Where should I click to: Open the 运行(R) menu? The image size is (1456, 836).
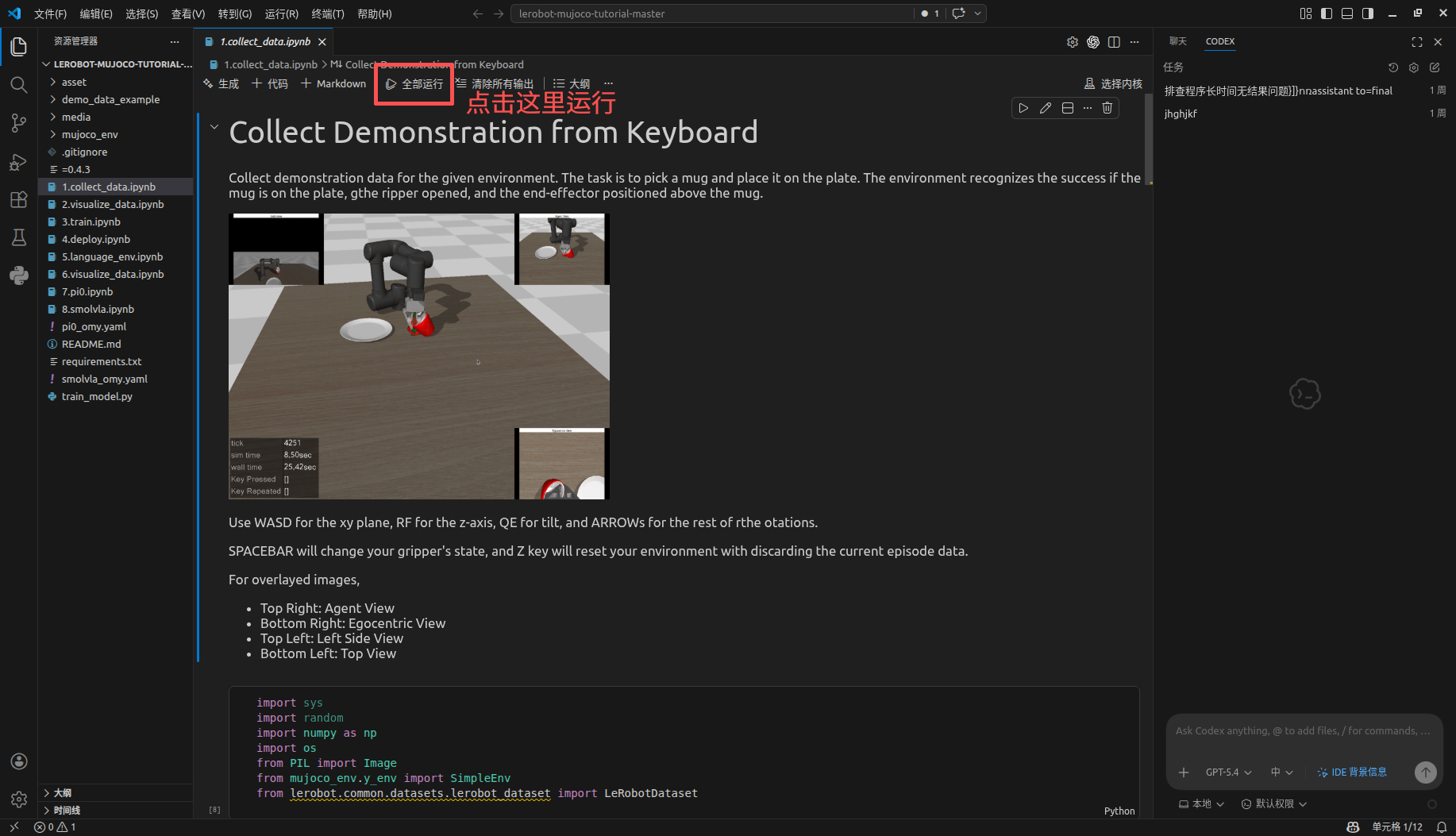click(282, 13)
